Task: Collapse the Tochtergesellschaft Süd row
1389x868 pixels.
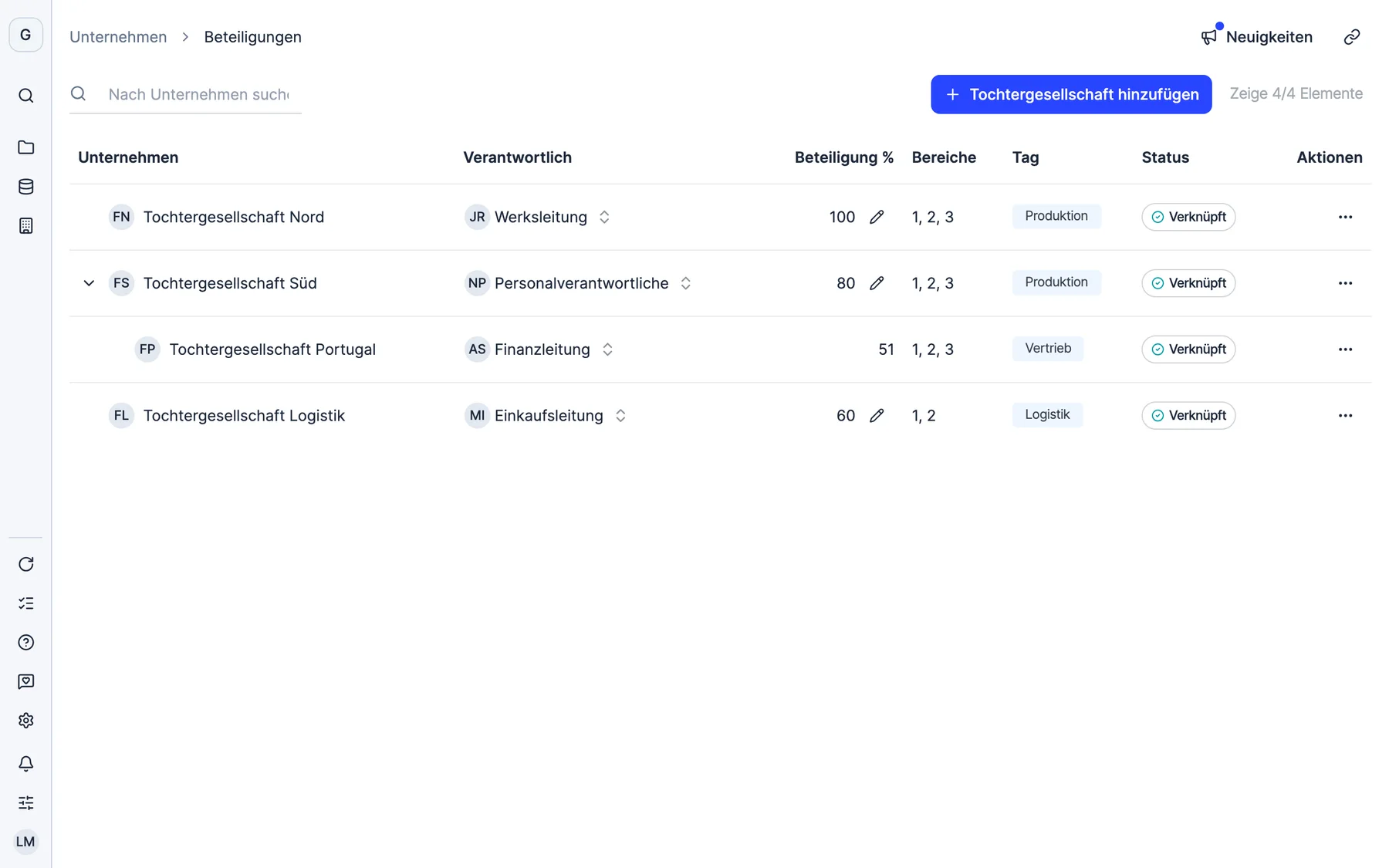Action: coord(89,283)
